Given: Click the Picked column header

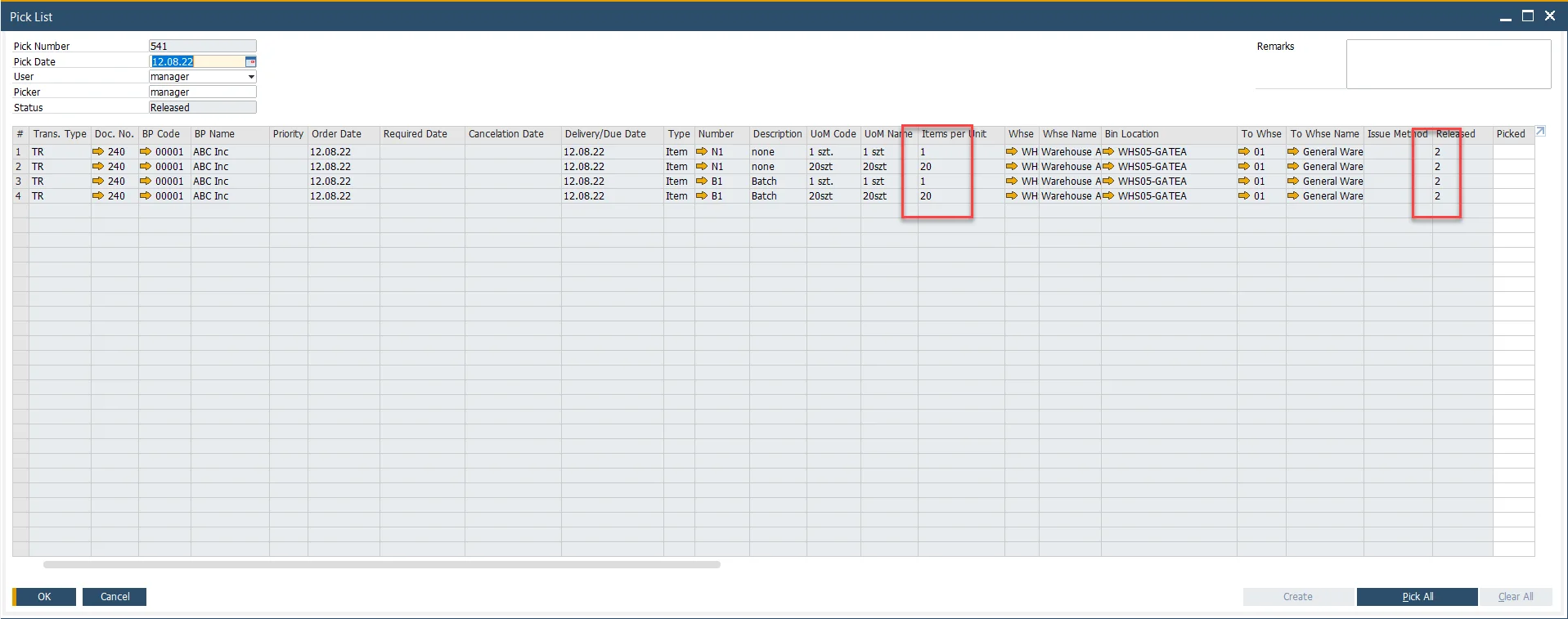Looking at the screenshot, I should pos(1513,134).
